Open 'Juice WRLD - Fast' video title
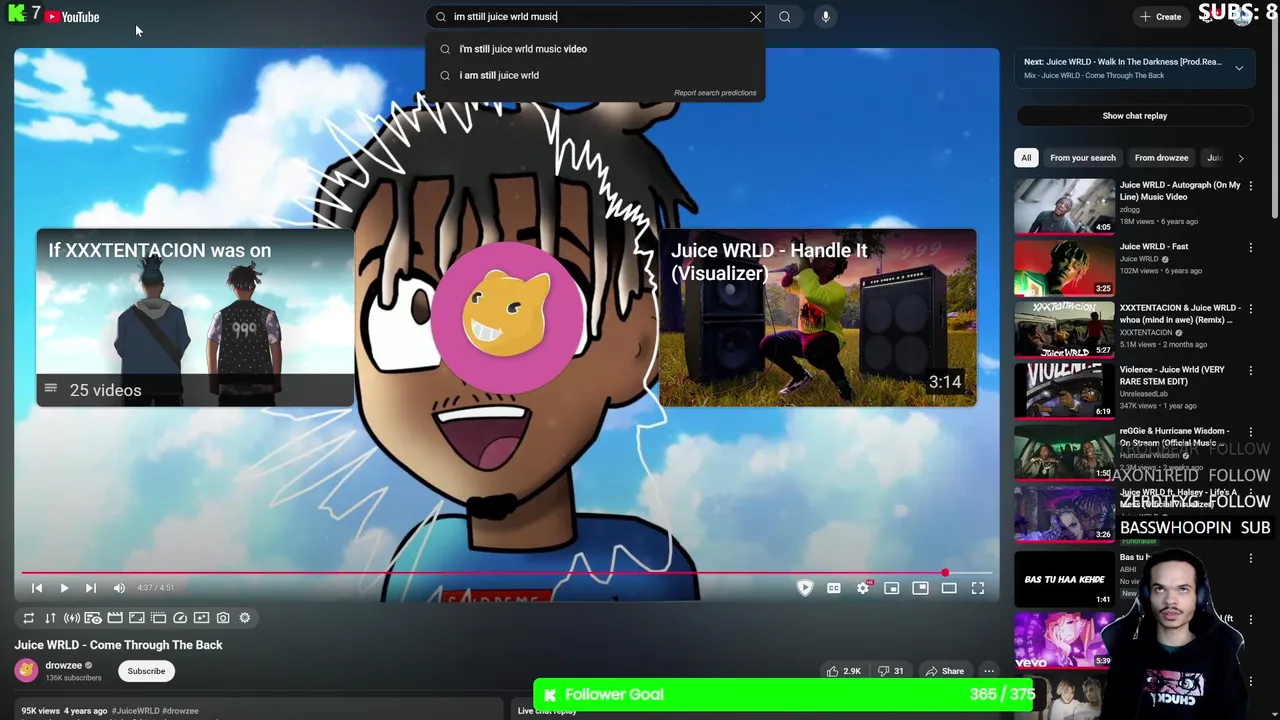Image resolution: width=1280 pixels, height=720 pixels. coord(1153,247)
